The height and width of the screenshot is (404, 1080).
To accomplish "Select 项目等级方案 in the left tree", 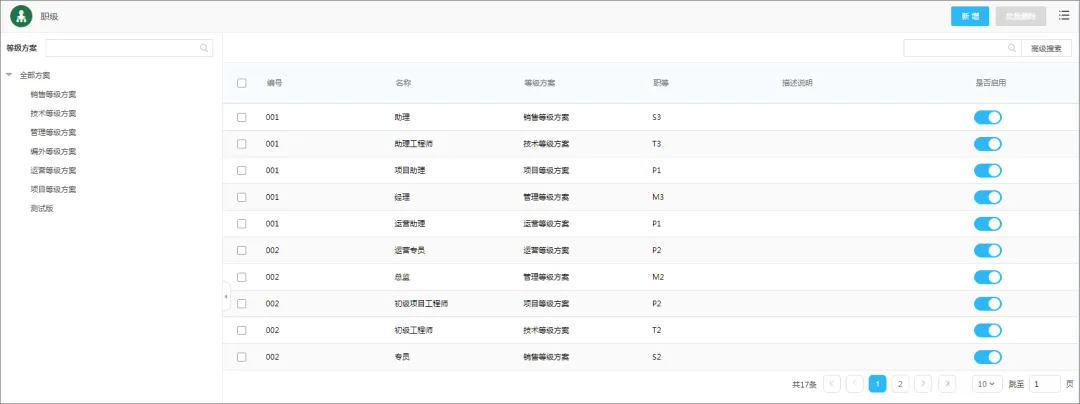I will 53,189.
